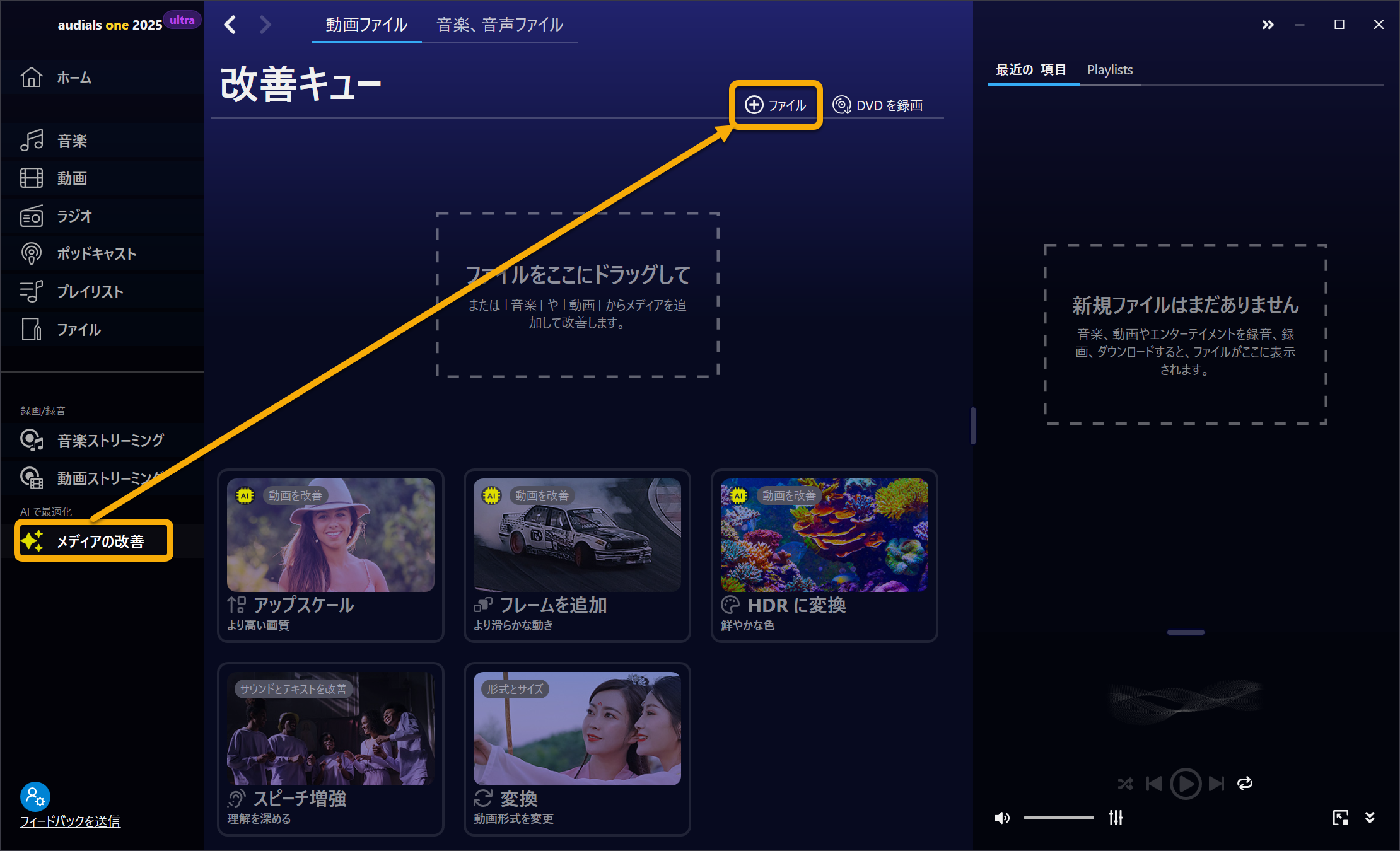Viewport: 1400px width, 851px height.
Task: Click the フィードバックを送信 link
Action: (70, 821)
